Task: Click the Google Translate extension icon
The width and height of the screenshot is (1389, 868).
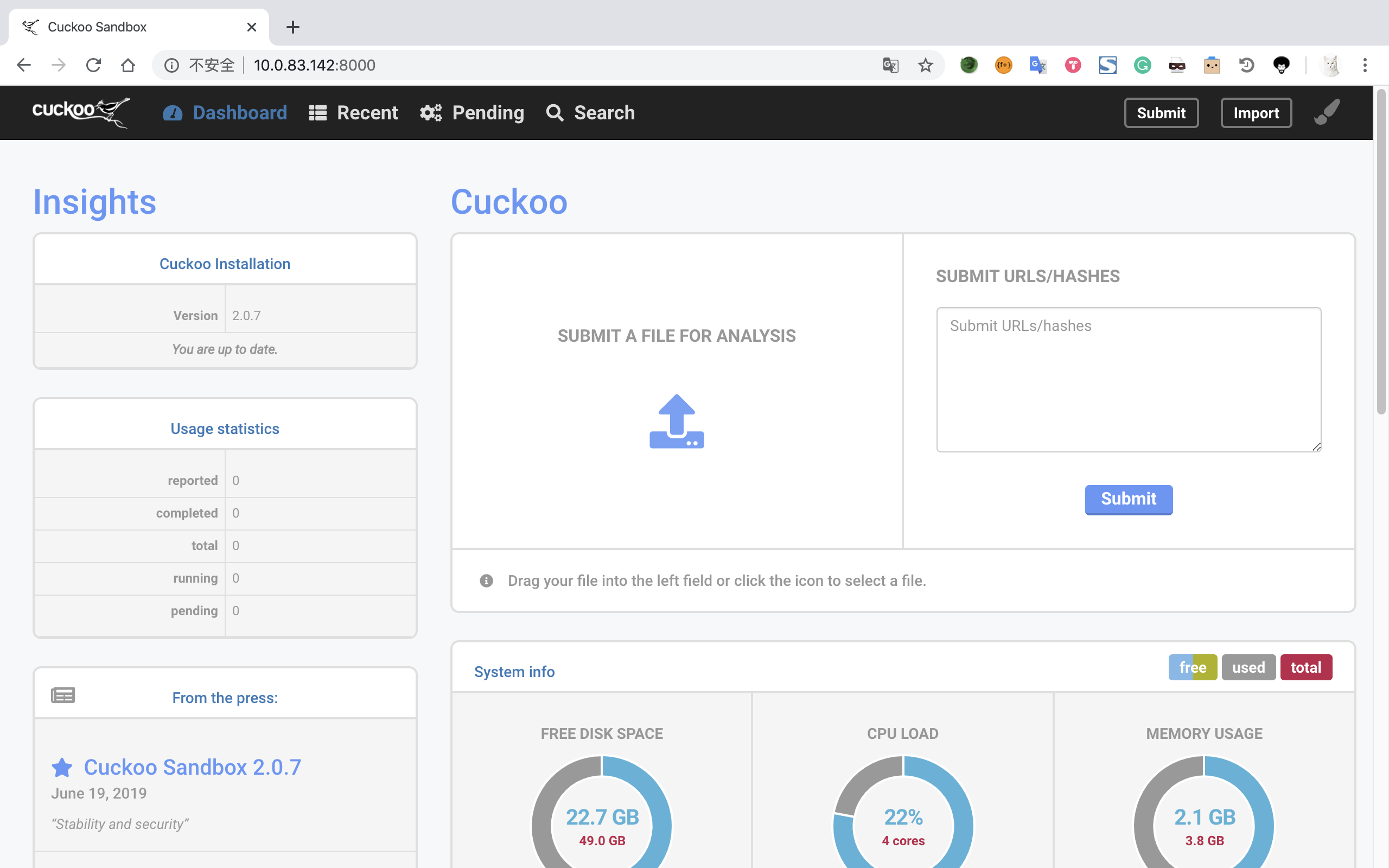Action: 1038,65
